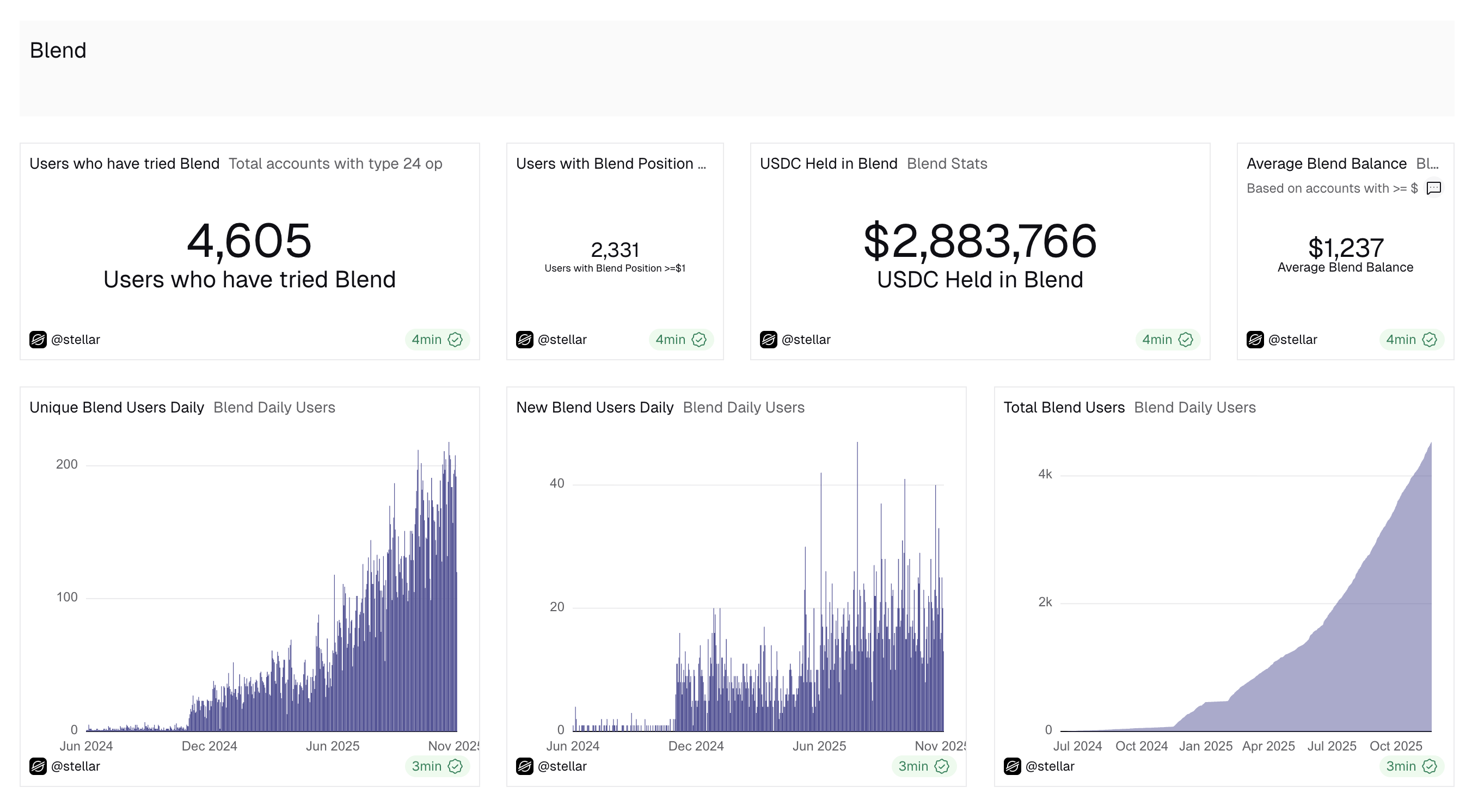1472x812 pixels.
Task: Click the @stellar link on the Unique Blend Users Daily card
Action: coord(77,766)
